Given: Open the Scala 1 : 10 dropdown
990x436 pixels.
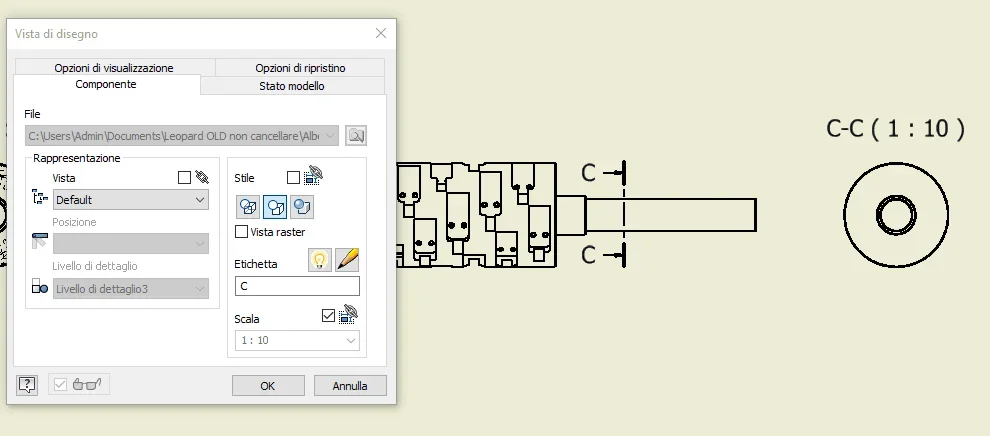Looking at the screenshot, I should (x=297, y=341).
